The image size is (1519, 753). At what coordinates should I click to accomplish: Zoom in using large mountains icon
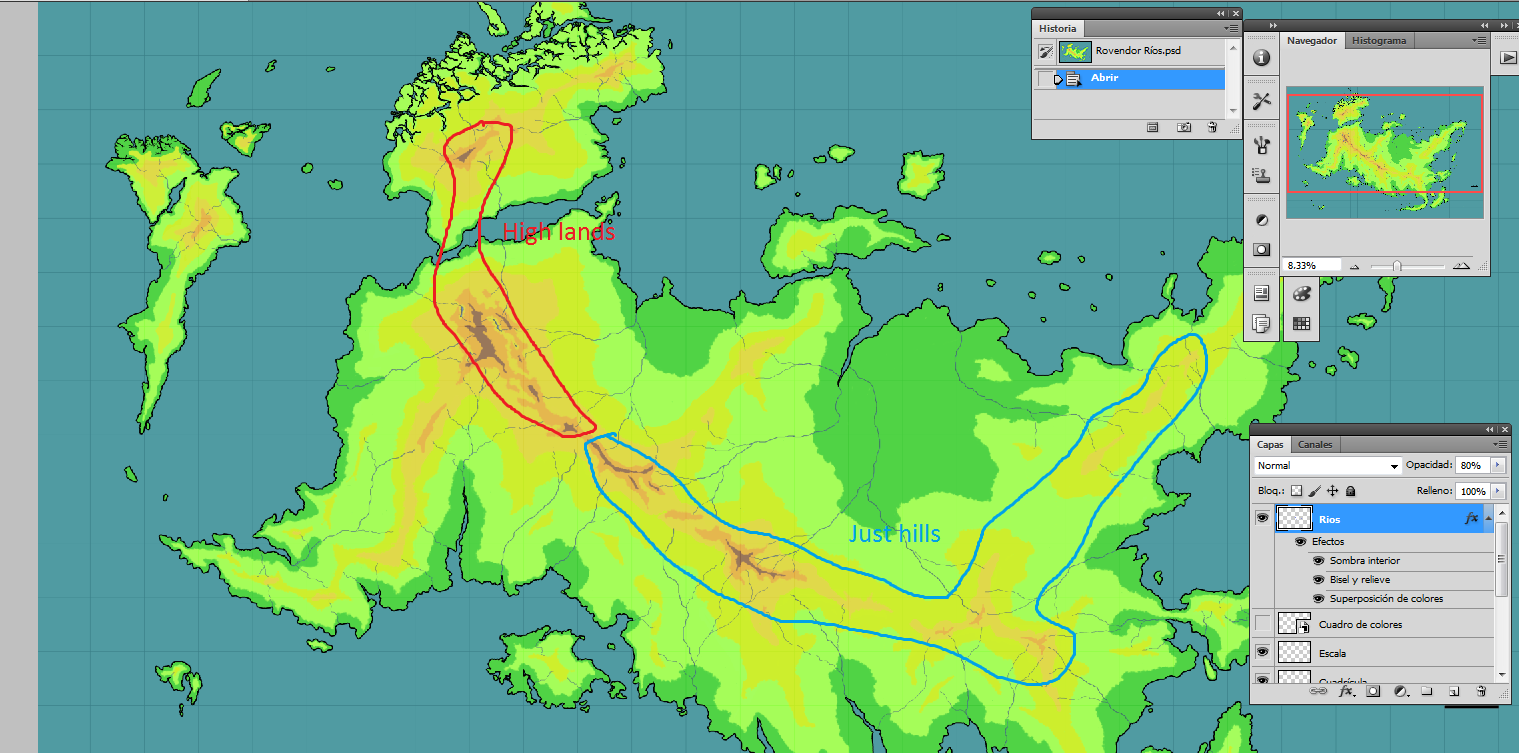tap(1461, 266)
